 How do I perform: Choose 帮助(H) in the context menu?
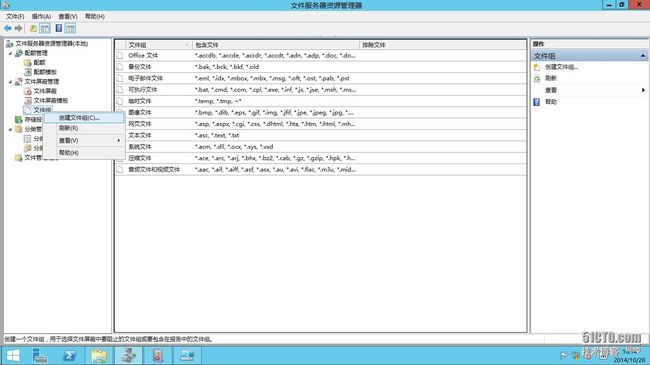pyautogui.click(x=84, y=153)
